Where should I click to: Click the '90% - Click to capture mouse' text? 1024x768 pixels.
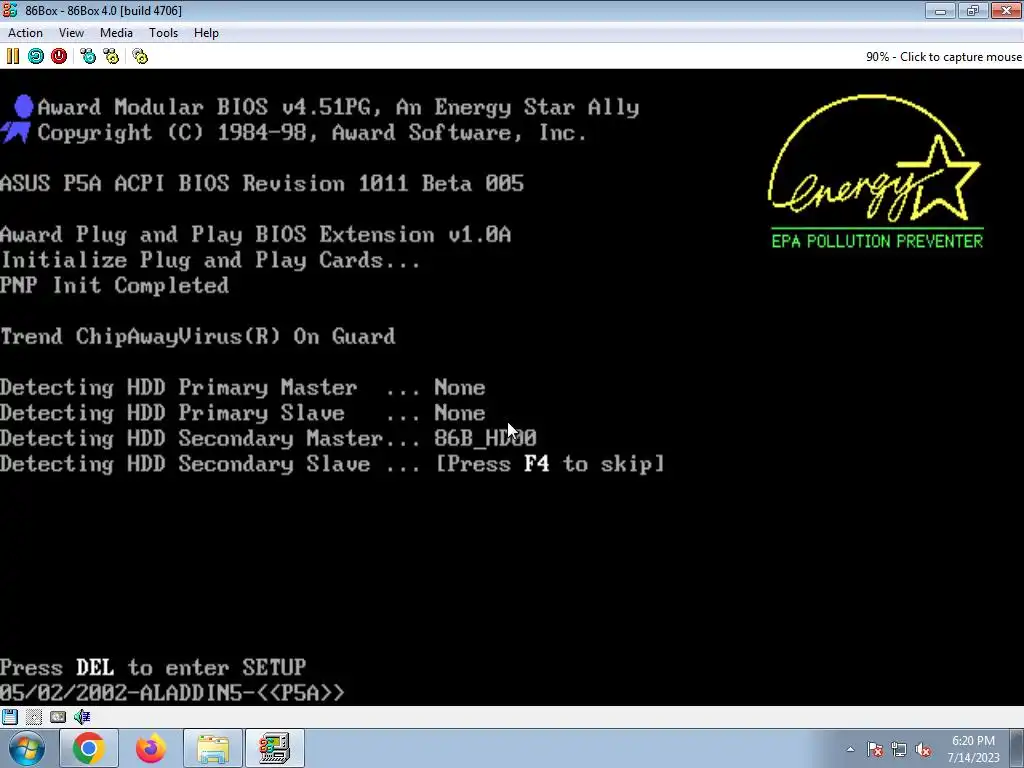[x=944, y=57]
